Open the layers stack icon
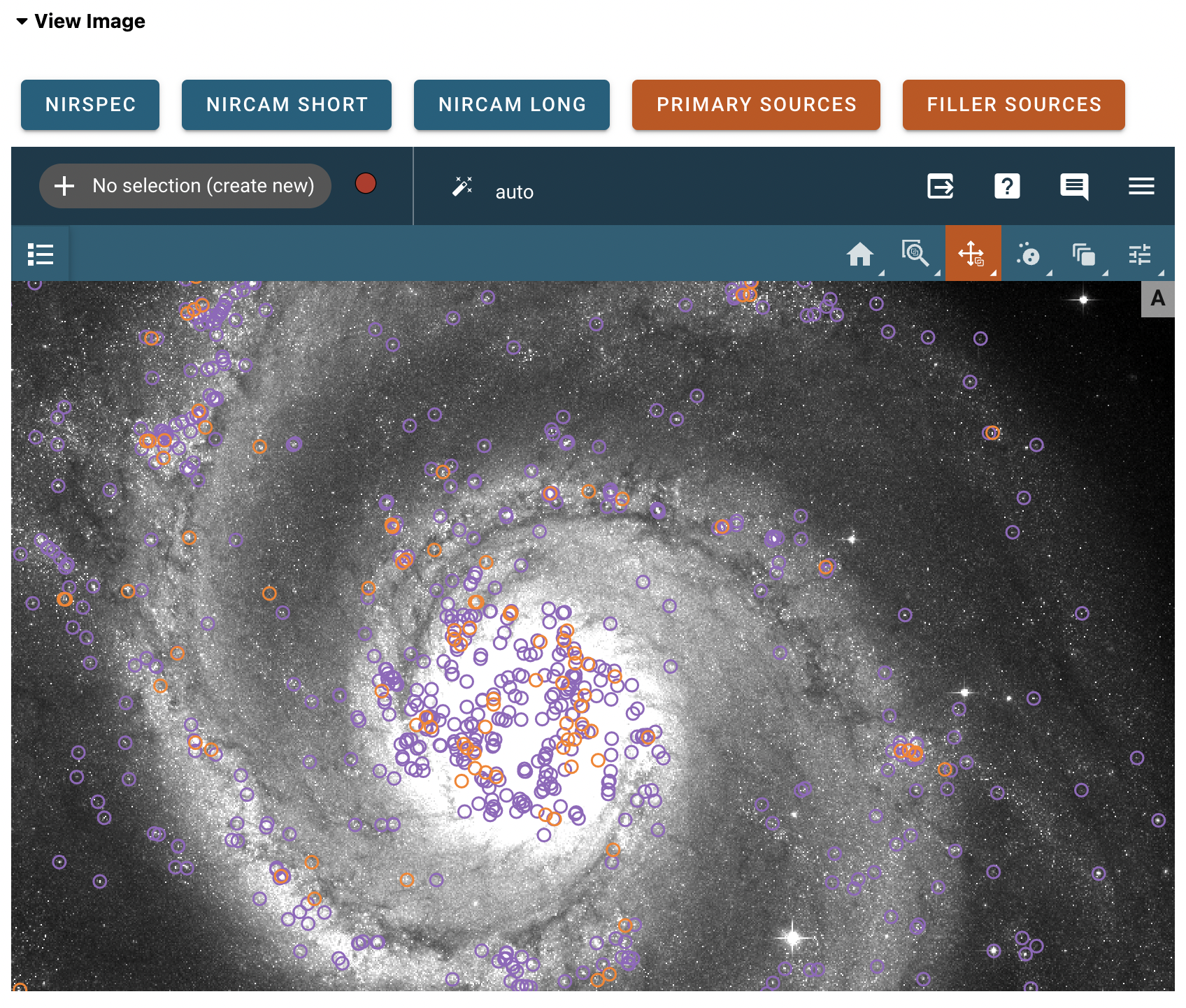Image resolution: width=1186 pixels, height=1008 pixels. (1084, 254)
